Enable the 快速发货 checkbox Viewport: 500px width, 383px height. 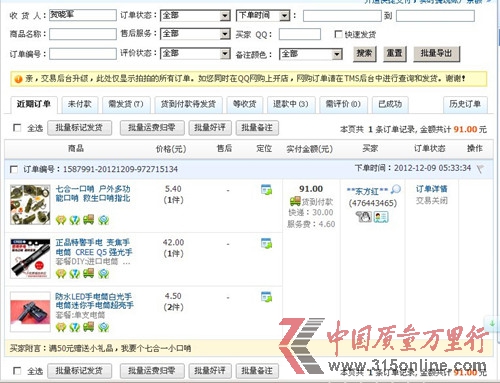point(338,34)
